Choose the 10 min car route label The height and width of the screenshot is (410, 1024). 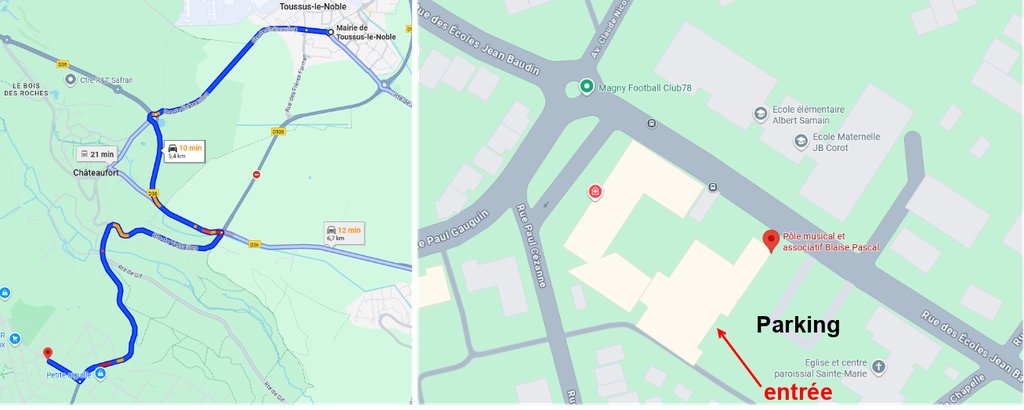184,151
